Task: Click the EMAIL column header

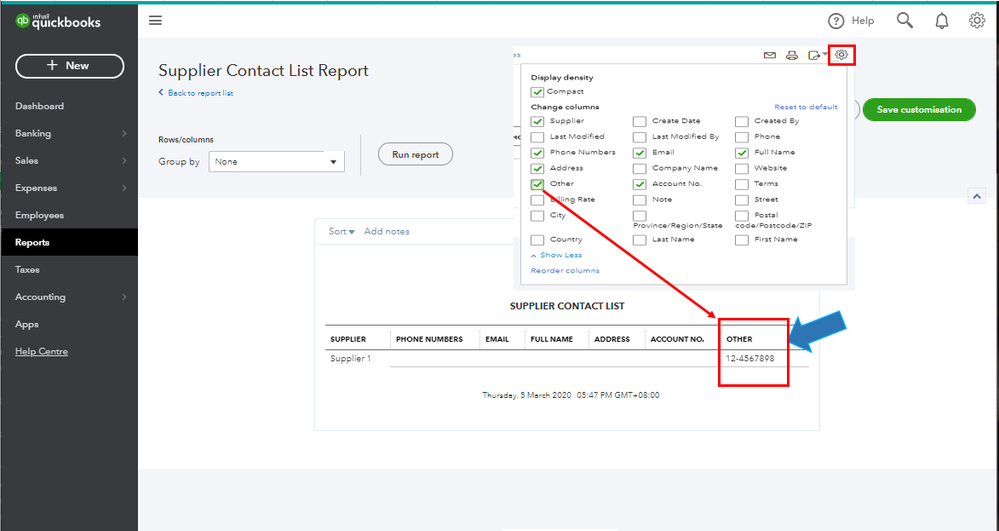Action: 497,339
